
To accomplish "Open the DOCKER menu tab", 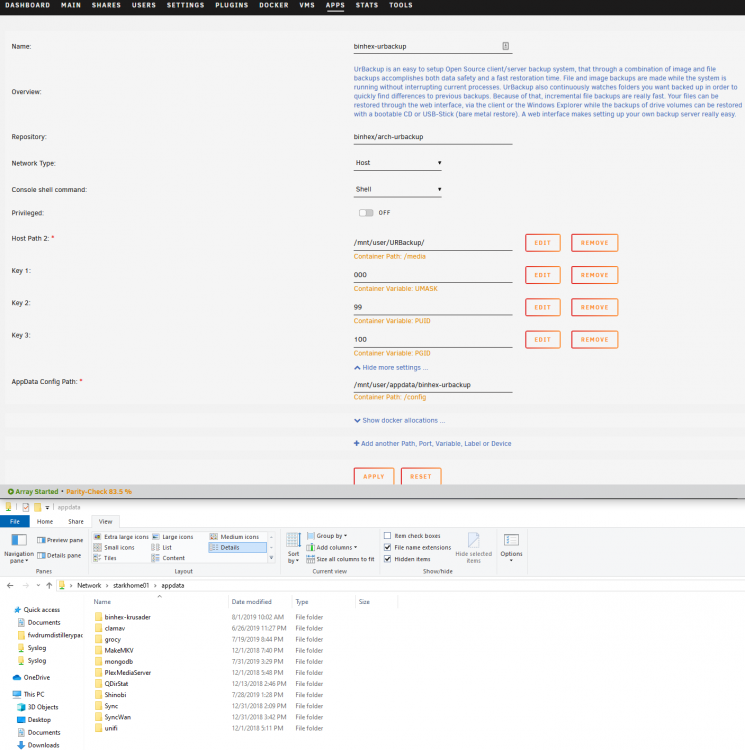I will tap(274, 5).
